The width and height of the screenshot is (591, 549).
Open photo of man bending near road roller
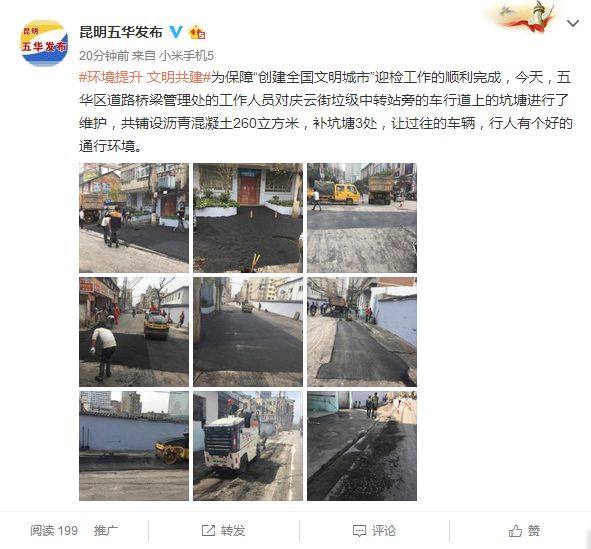[x=134, y=332]
